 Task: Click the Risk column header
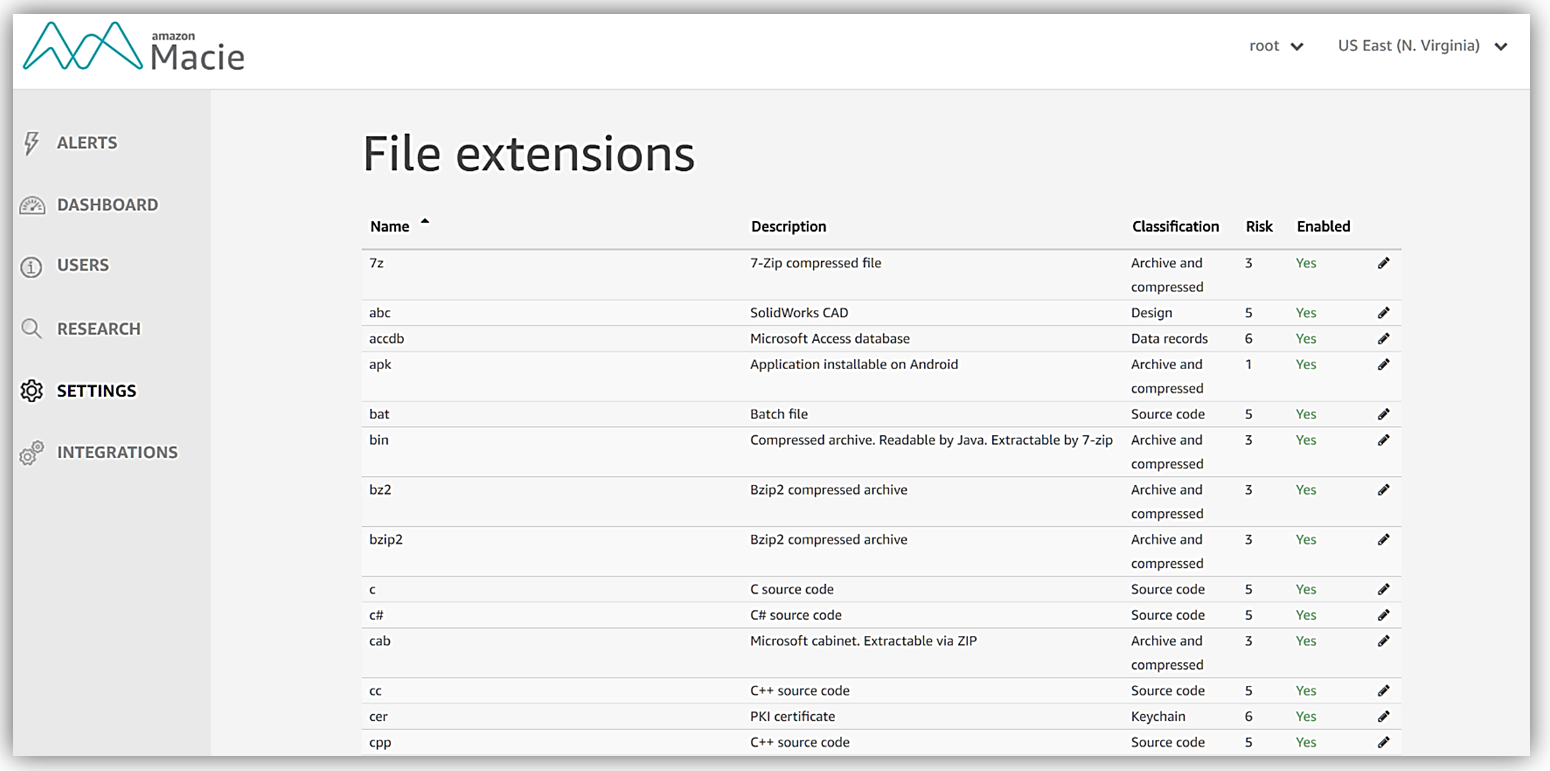coord(1259,227)
